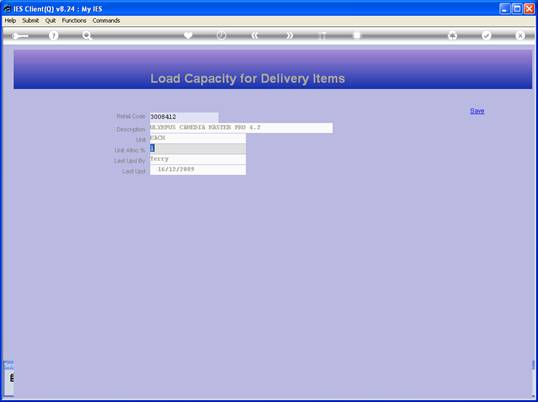Click the Retail Code field 3008412
This screenshot has height=402, width=538.
tap(184, 117)
